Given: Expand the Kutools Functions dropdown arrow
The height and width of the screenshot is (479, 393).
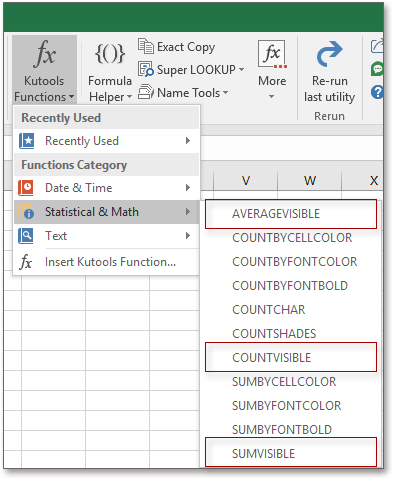Looking at the screenshot, I should 72,97.
